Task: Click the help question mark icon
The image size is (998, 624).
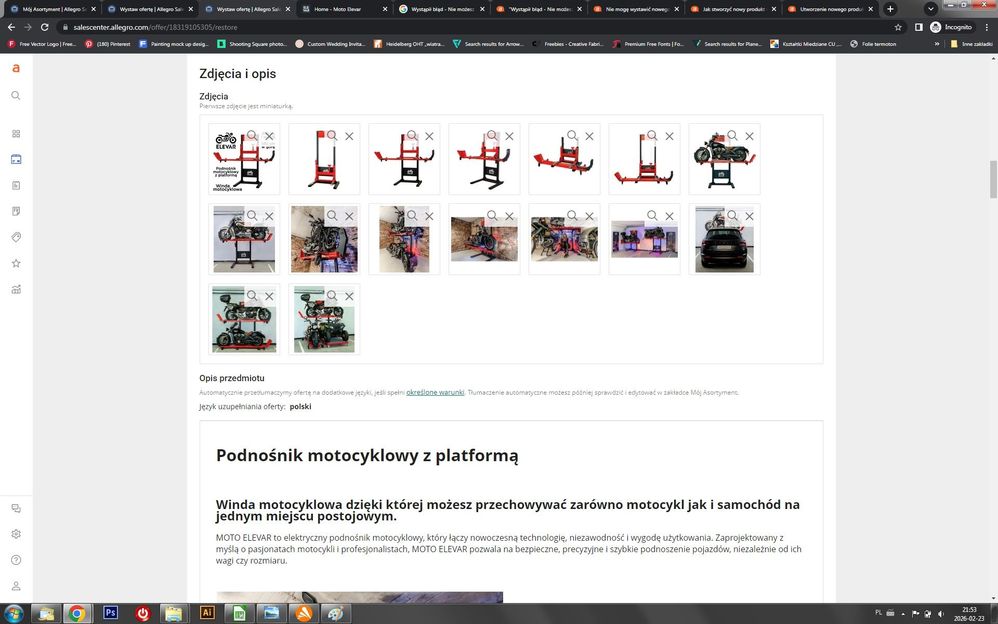Action: click(15, 560)
